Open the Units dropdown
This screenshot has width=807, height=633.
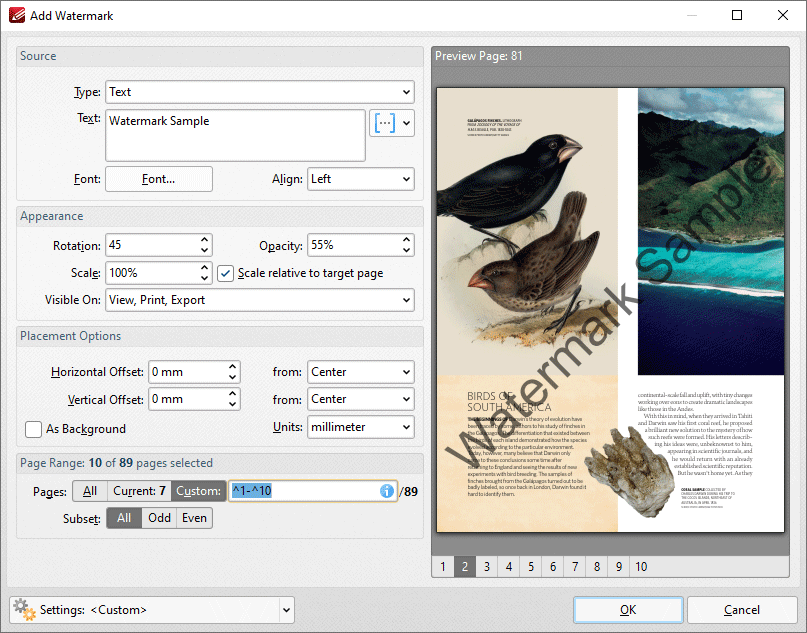pyautogui.click(x=361, y=427)
